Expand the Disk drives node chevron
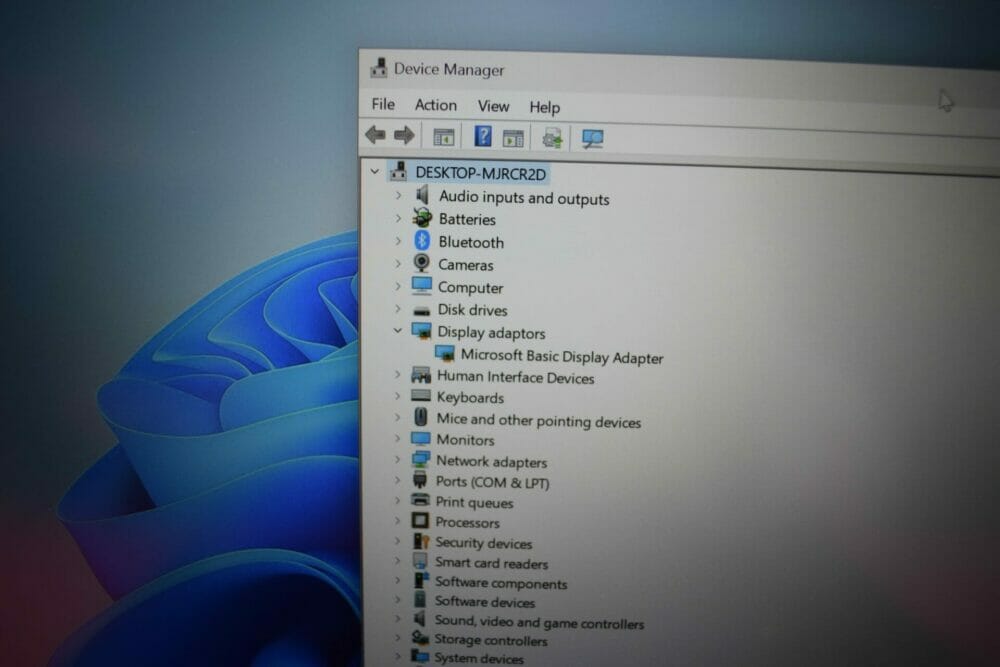The width and height of the screenshot is (1000, 667). pos(398,309)
